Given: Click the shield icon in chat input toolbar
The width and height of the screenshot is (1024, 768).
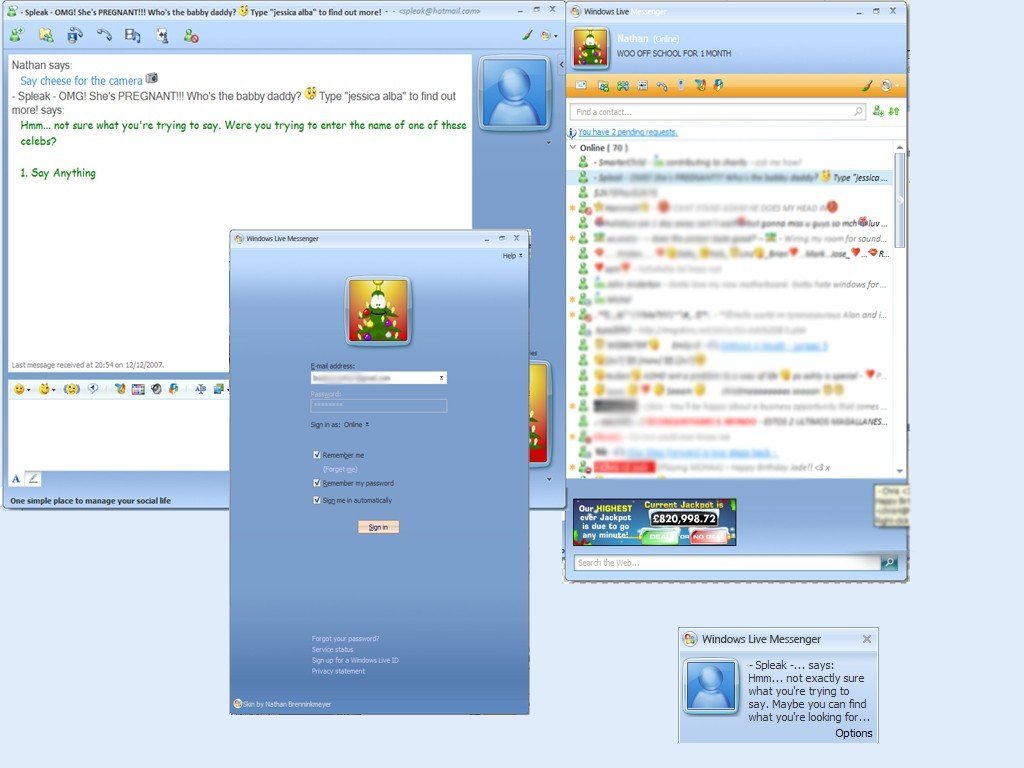Looking at the screenshot, I should (x=173, y=389).
